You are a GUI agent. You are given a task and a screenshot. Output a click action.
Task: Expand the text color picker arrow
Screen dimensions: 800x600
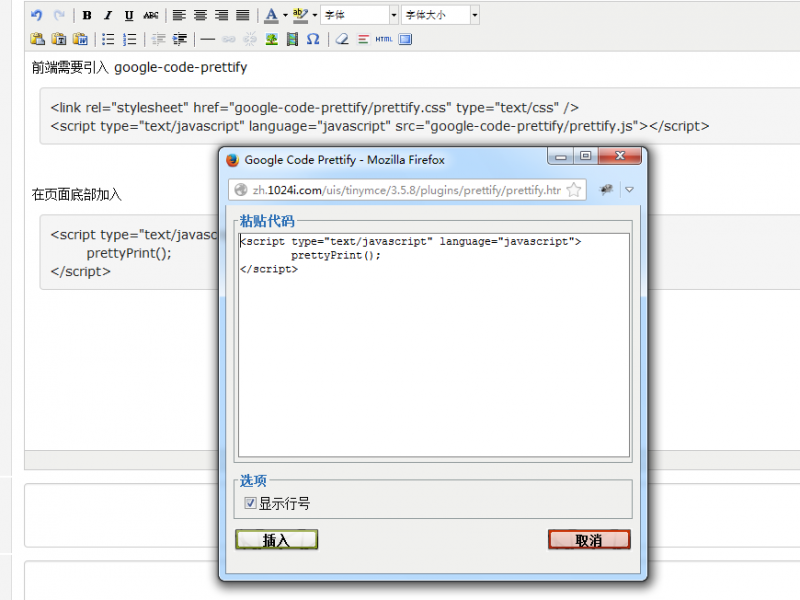(285, 15)
